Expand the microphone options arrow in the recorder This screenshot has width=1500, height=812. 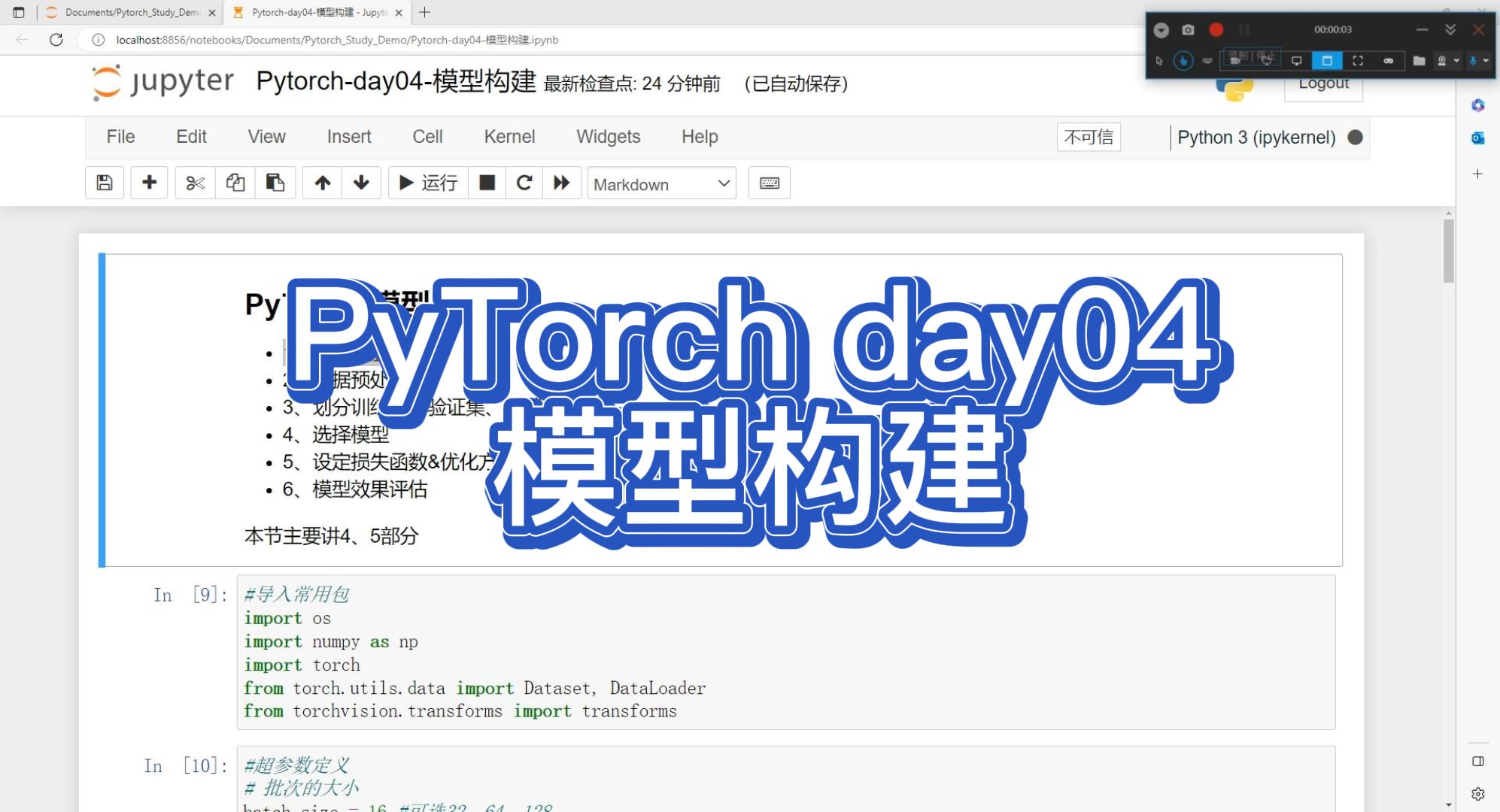(1486, 60)
